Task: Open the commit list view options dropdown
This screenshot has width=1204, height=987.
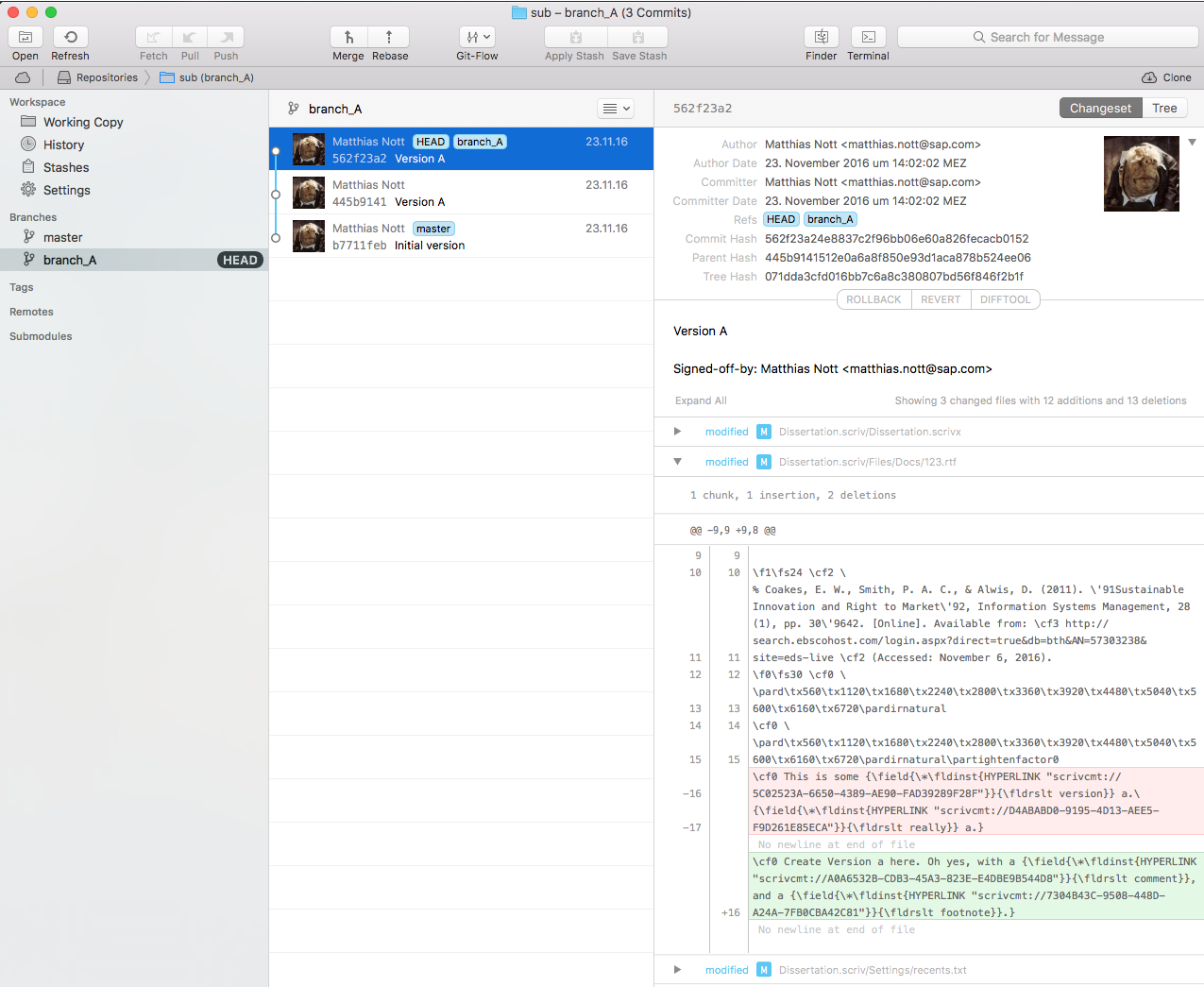Action: [616, 109]
